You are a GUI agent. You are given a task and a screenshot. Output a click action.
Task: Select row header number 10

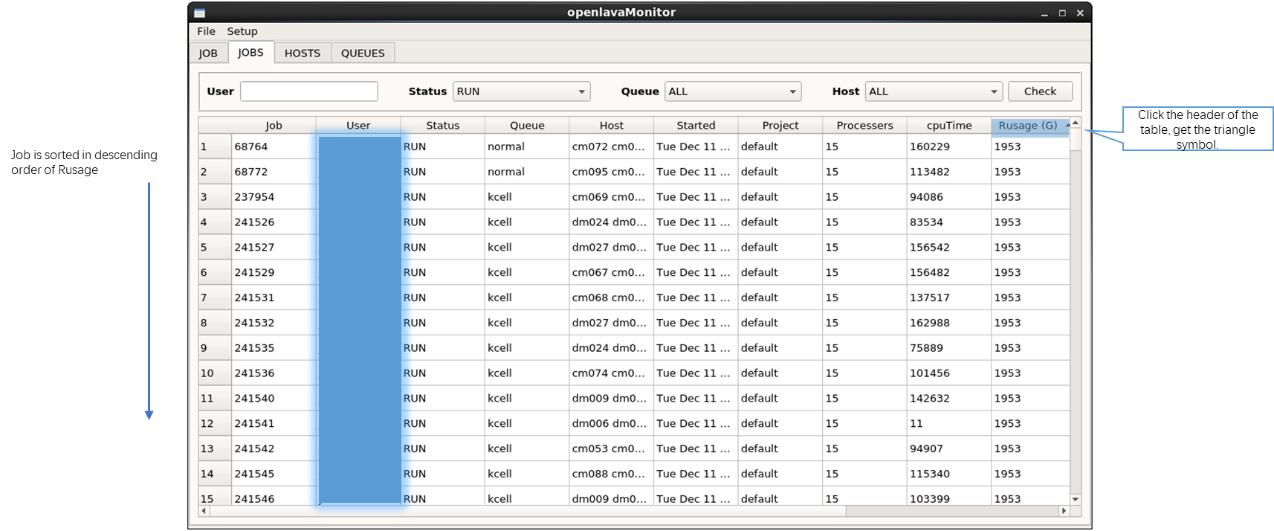pyautogui.click(x=215, y=373)
